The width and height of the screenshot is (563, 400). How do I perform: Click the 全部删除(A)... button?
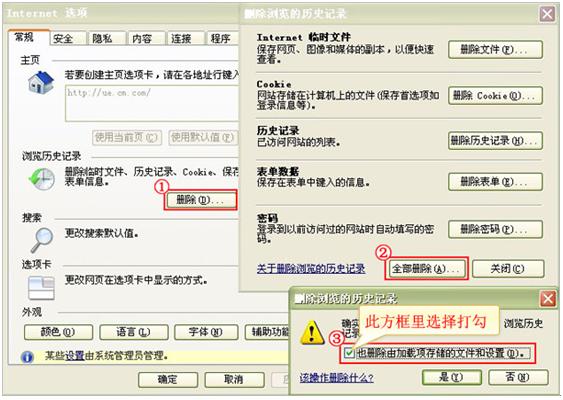click(426, 269)
